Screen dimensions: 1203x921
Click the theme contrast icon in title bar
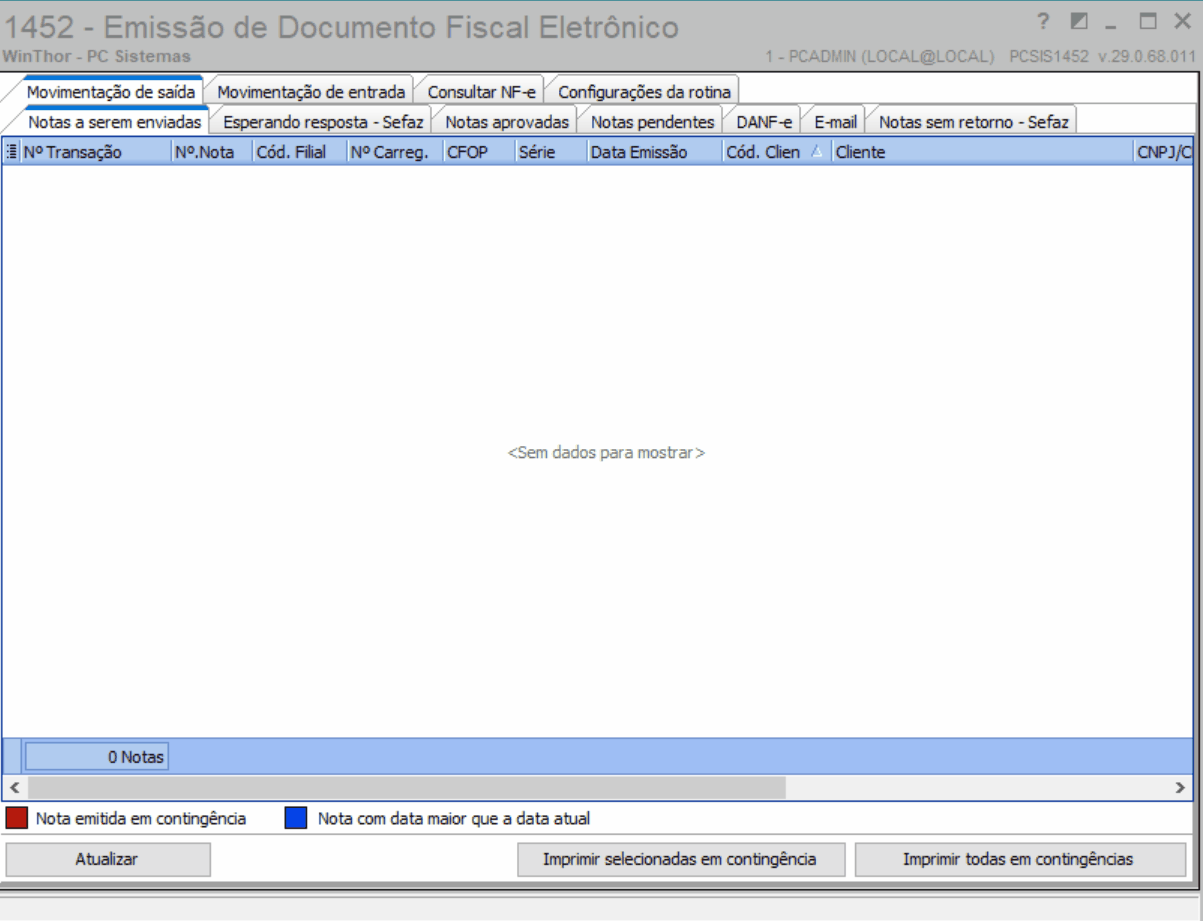[1078, 21]
